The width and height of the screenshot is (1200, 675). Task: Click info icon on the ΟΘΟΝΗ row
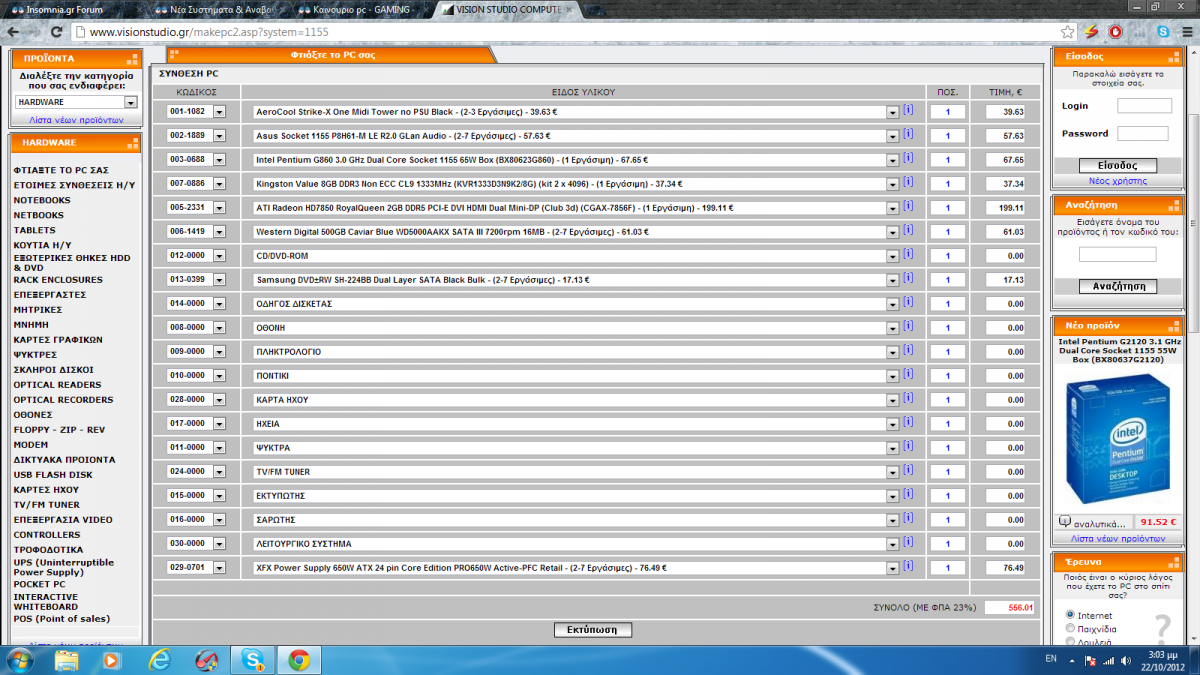point(908,326)
